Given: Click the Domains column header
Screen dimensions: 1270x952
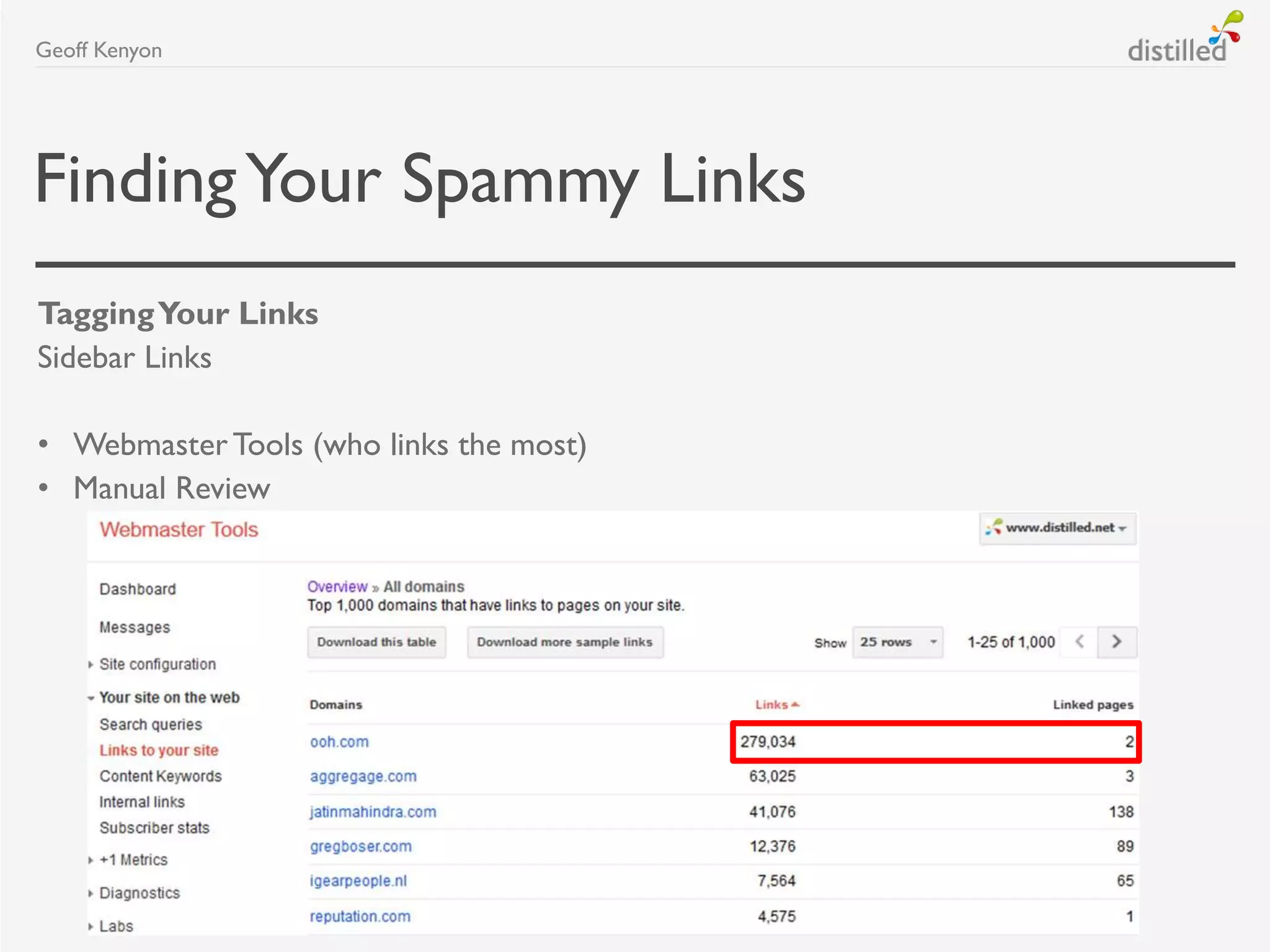Looking at the screenshot, I should [335, 705].
